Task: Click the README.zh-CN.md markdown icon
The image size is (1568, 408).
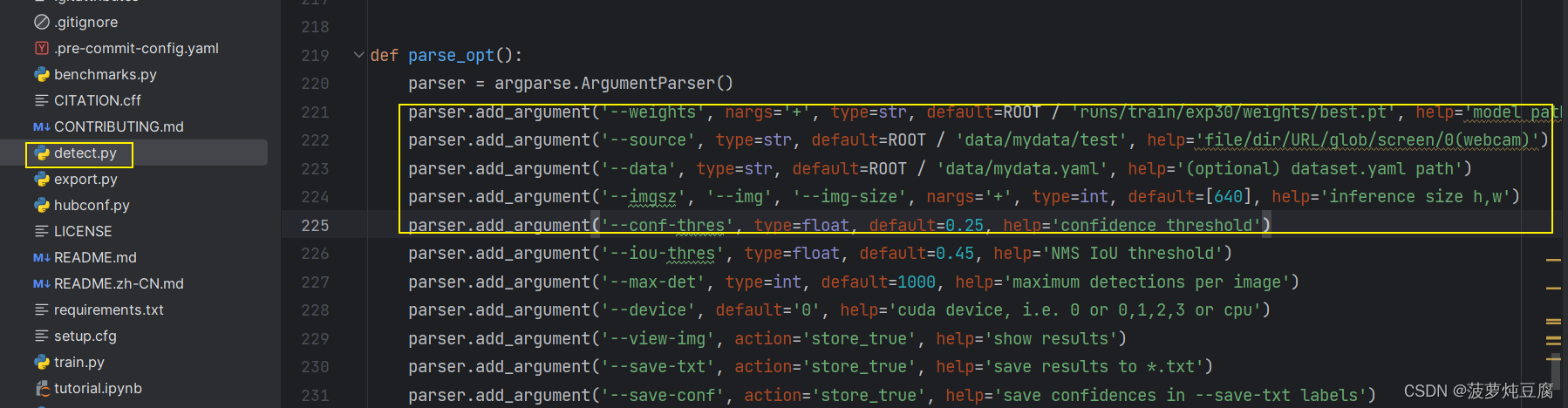Action: point(41,283)
